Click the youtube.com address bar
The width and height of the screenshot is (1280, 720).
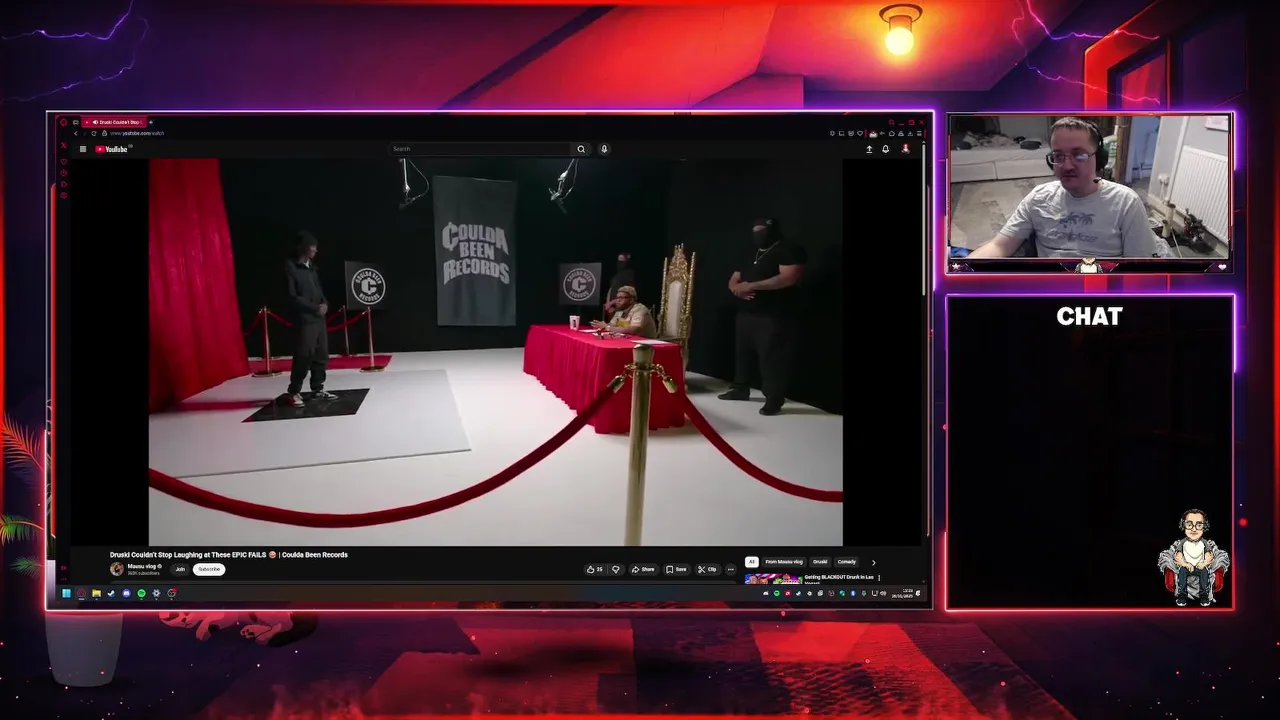coord(137,133)
